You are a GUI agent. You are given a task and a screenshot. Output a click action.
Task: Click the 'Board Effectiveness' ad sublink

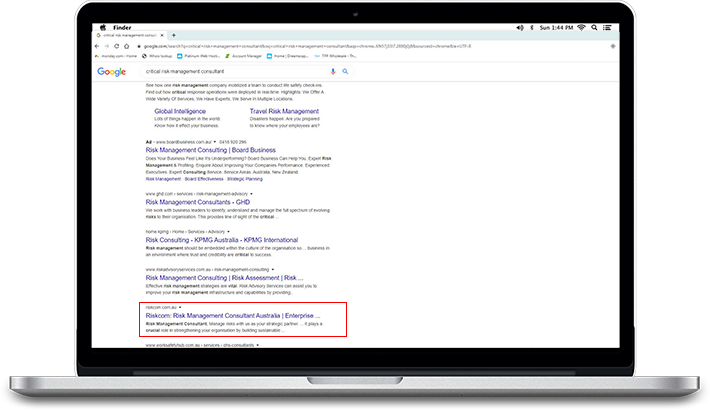click(x=204, y=179)
